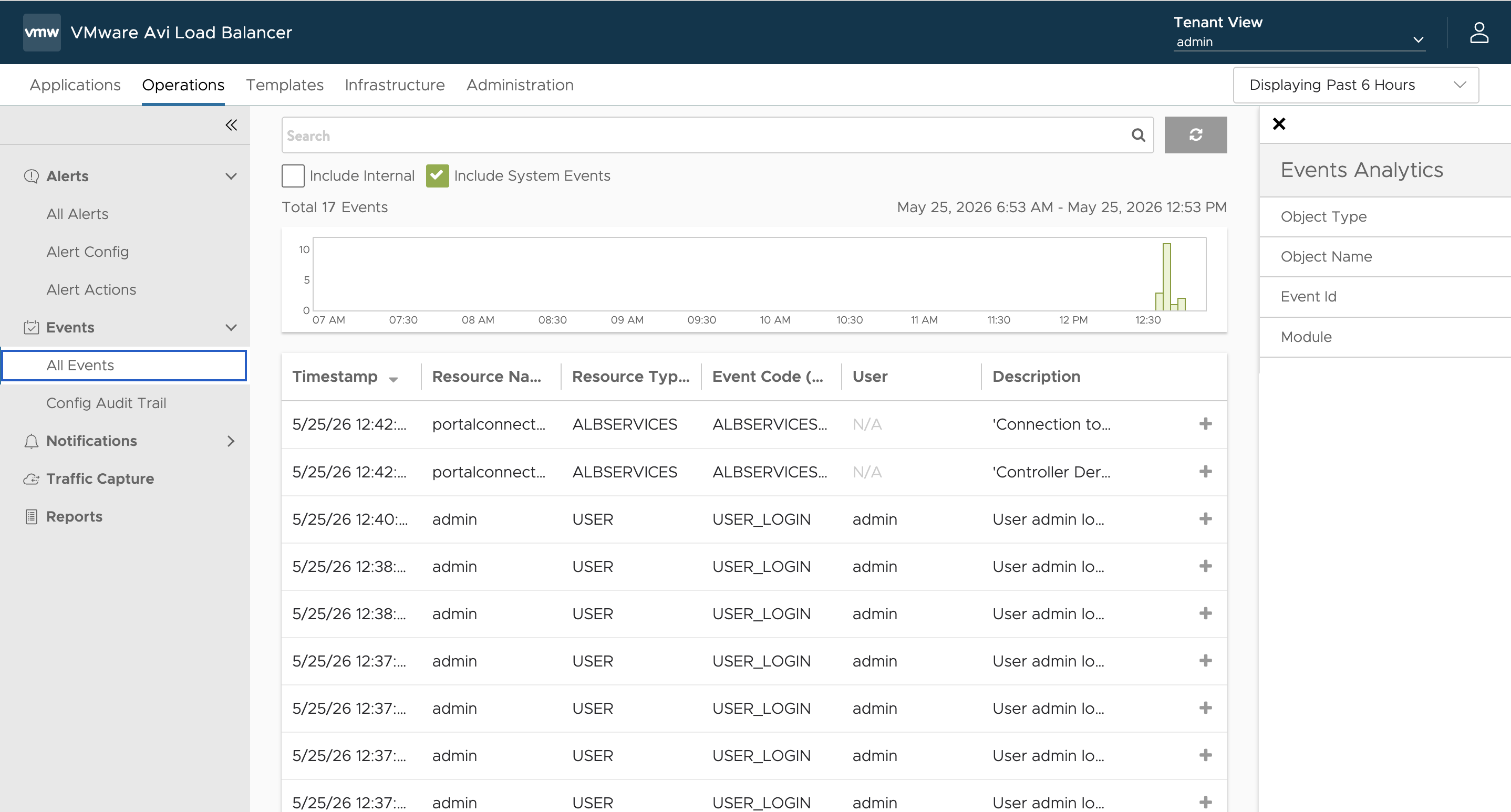Viewport: 1511px width, 812px height.
Task: Sort by Event Code column header
Action: tap(767, 377)
